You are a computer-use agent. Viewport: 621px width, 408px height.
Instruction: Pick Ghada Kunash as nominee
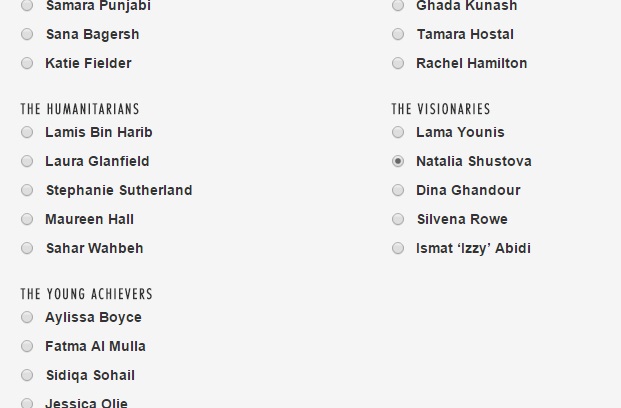coord(398,6)
